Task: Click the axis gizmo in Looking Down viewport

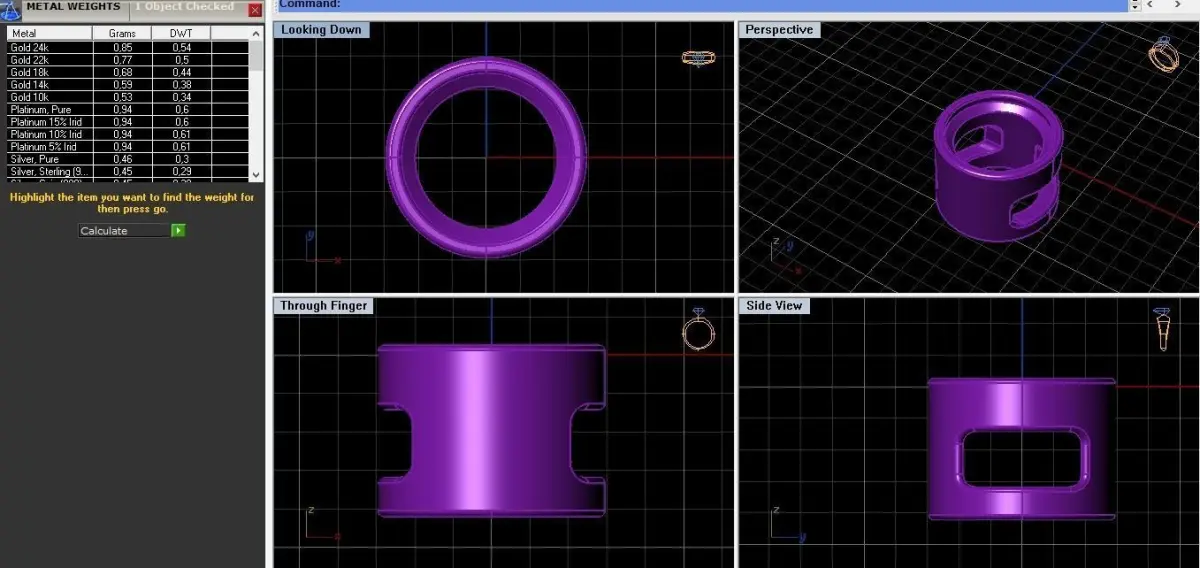Action: coord(322,249)
